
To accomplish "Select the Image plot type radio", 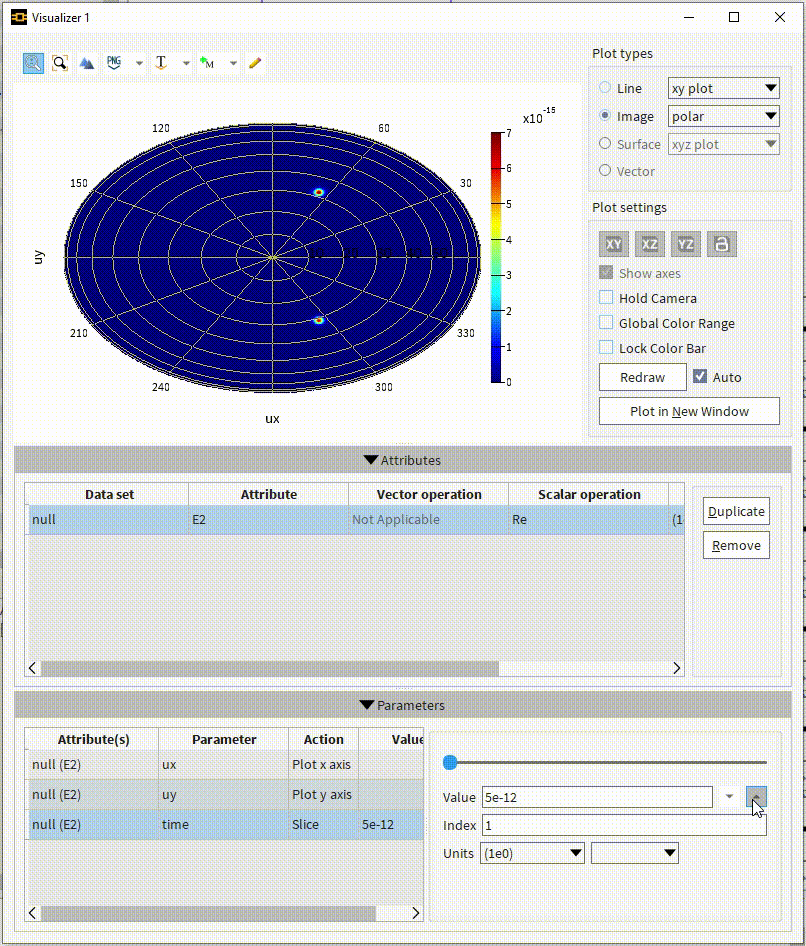I will point(605,115).
